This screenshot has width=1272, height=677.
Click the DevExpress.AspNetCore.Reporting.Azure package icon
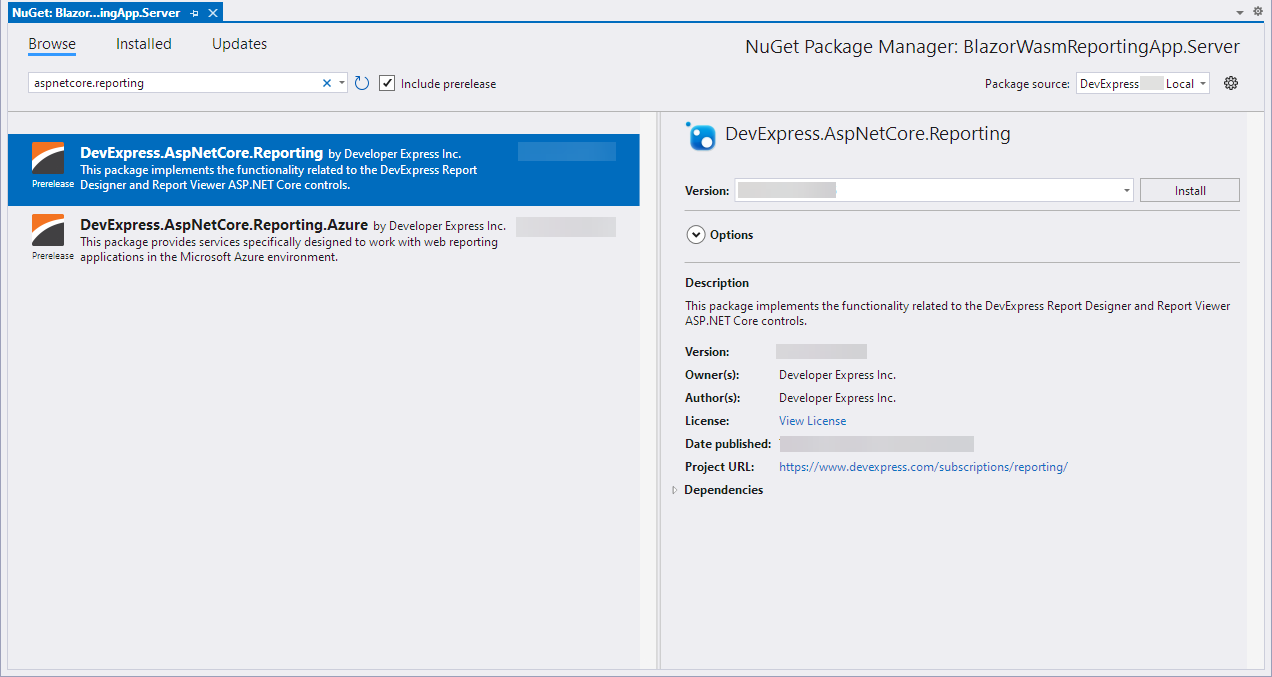pyautogui.click(x=48, y=230)
